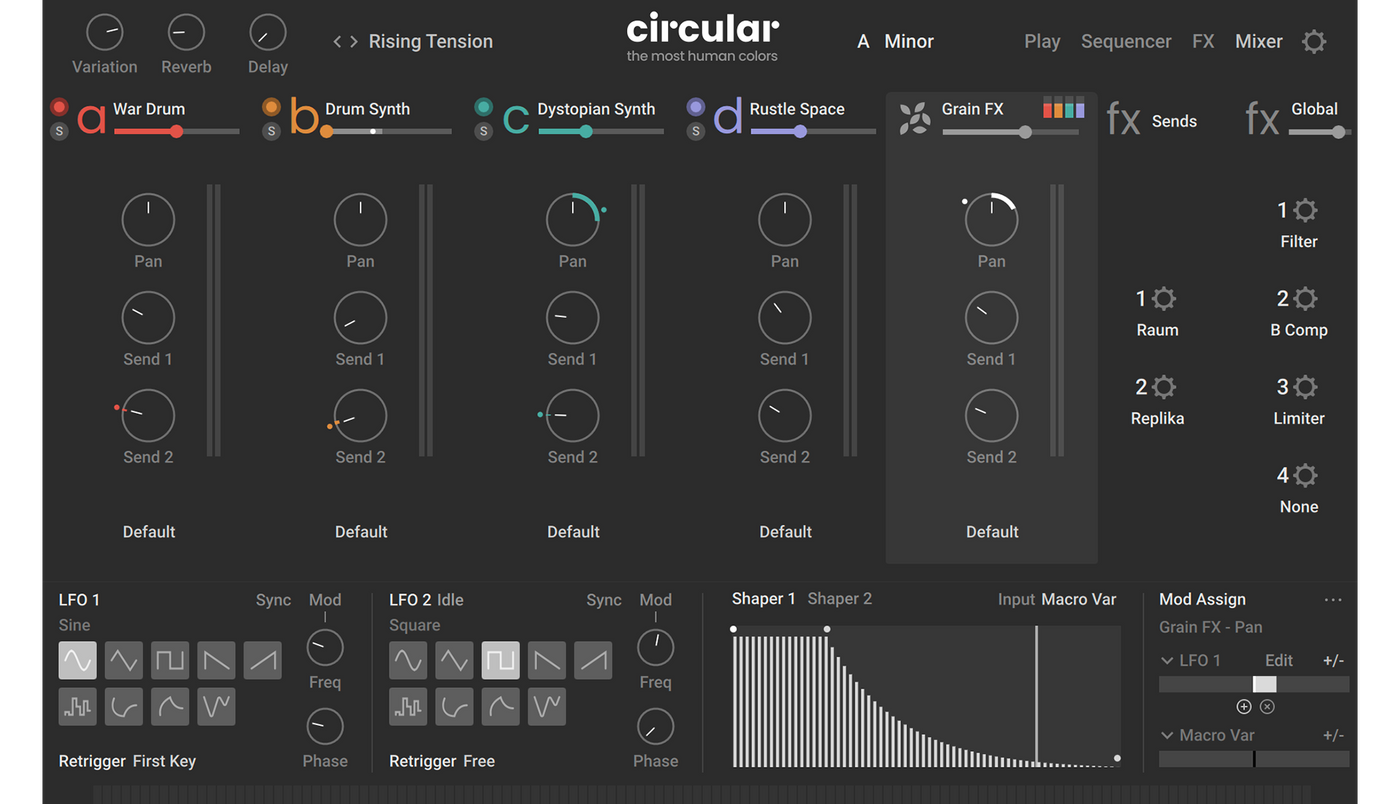Open the B Comp effect gear
The height and width of the screenshot is (804, 1400).
click(1305, 298)
